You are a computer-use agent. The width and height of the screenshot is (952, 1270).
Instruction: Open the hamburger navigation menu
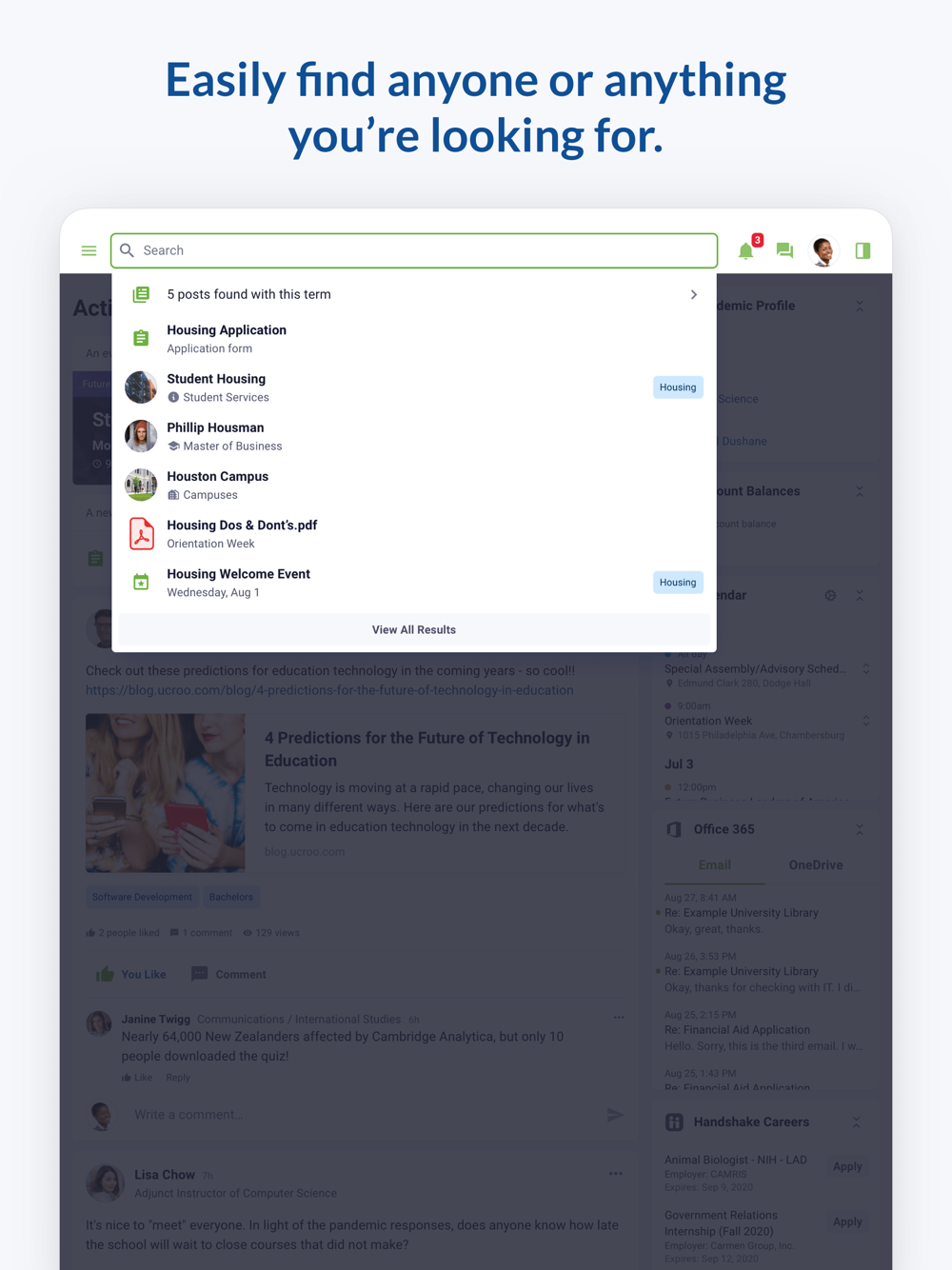[89, 250]
